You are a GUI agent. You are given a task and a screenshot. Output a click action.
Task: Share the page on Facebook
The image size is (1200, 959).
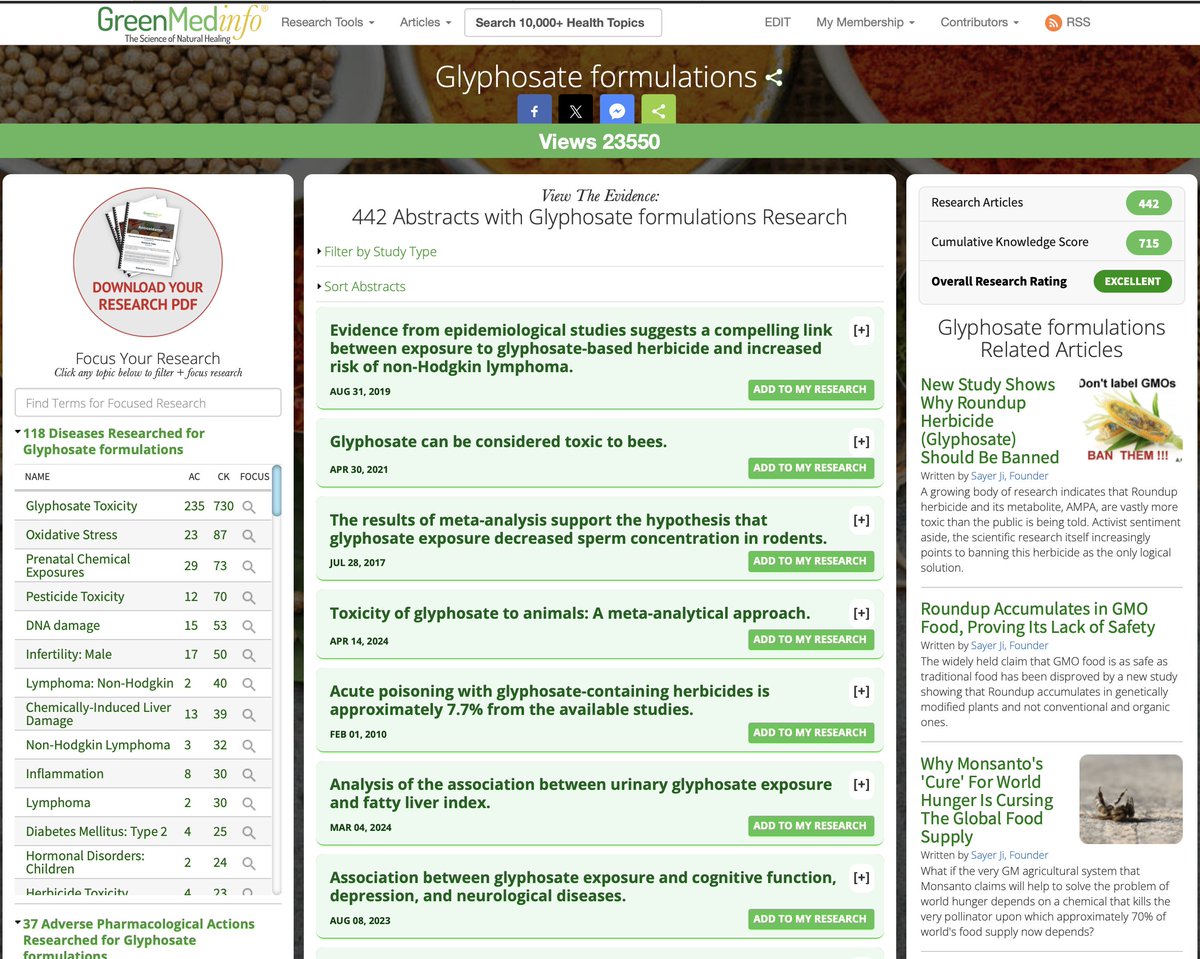coord(534,111)
